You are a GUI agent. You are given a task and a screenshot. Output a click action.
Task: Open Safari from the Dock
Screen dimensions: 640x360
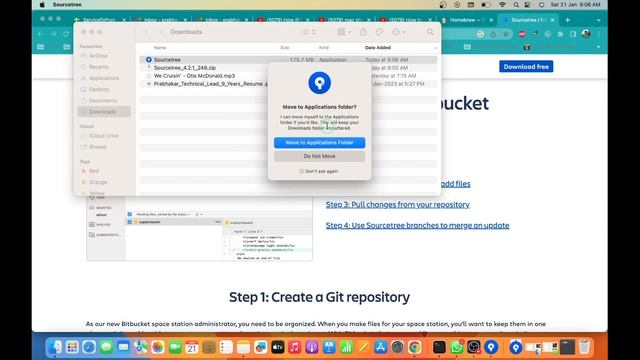tap(89, 347)
